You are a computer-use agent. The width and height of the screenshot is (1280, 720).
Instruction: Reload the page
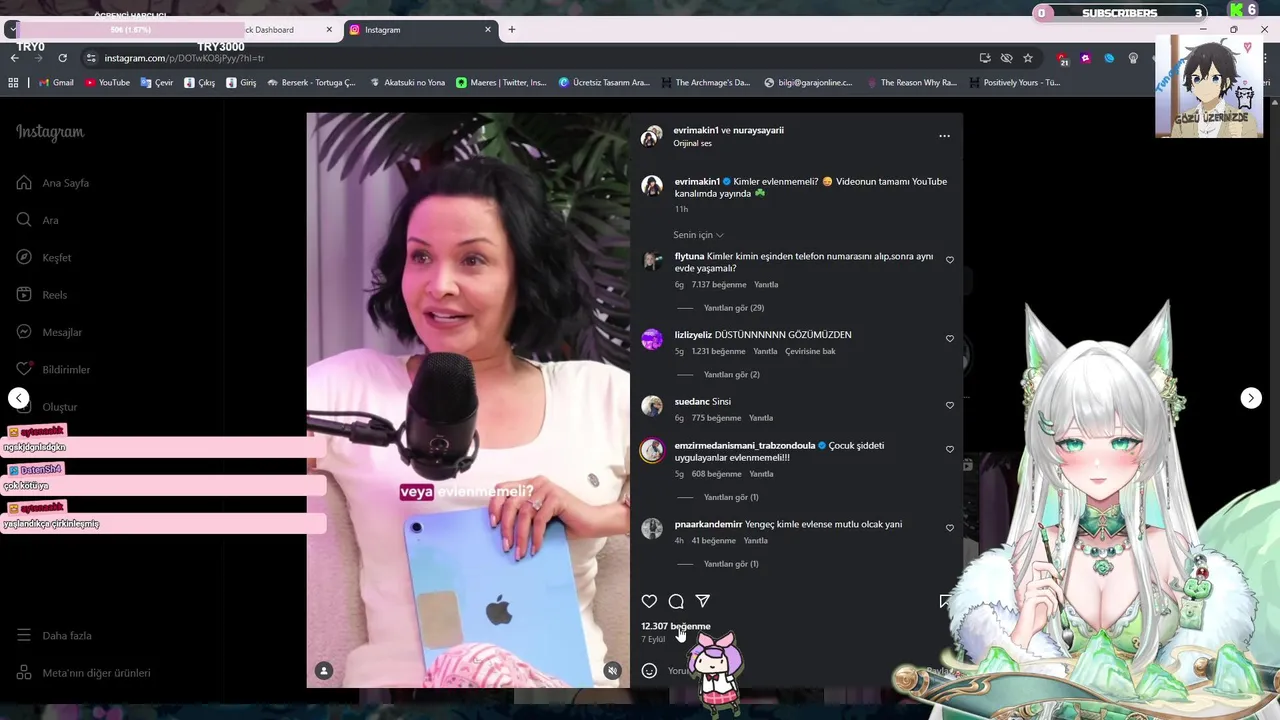pos(62,58)
